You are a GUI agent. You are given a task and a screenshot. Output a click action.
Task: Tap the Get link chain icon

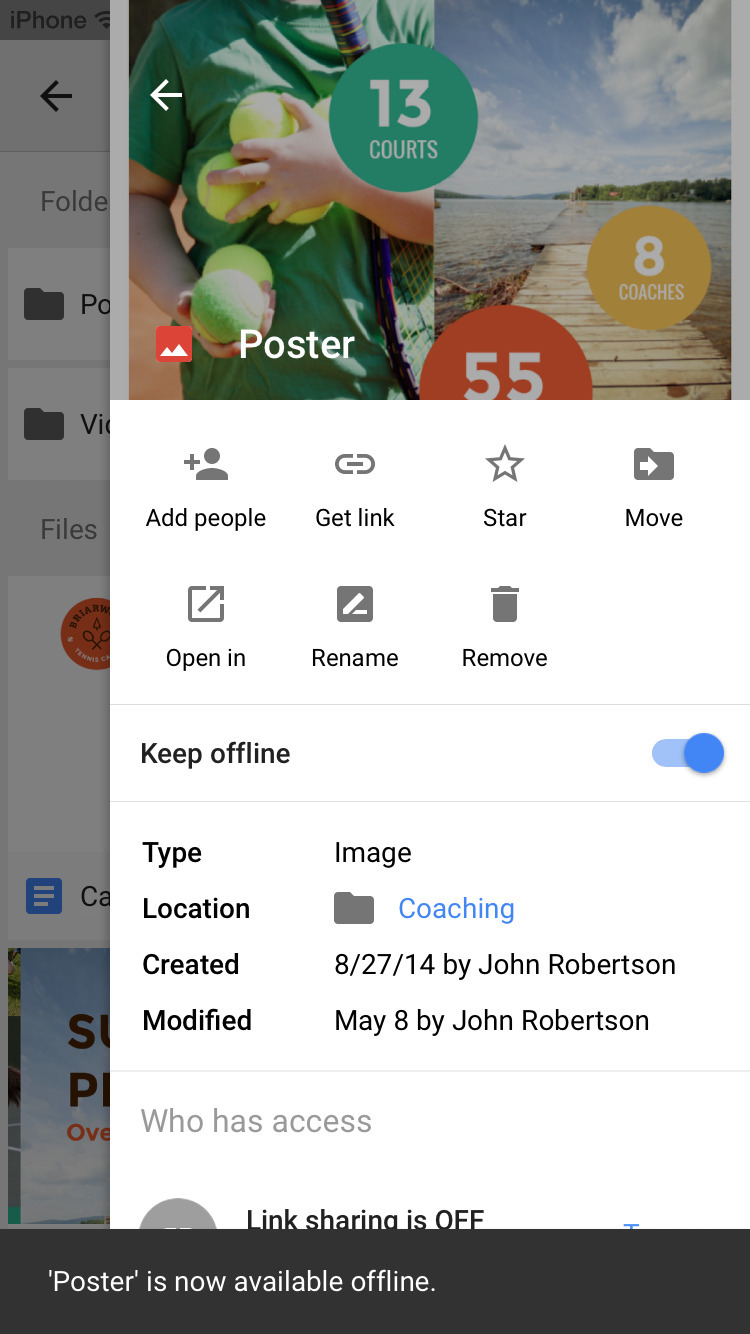(x=354, y=465)
